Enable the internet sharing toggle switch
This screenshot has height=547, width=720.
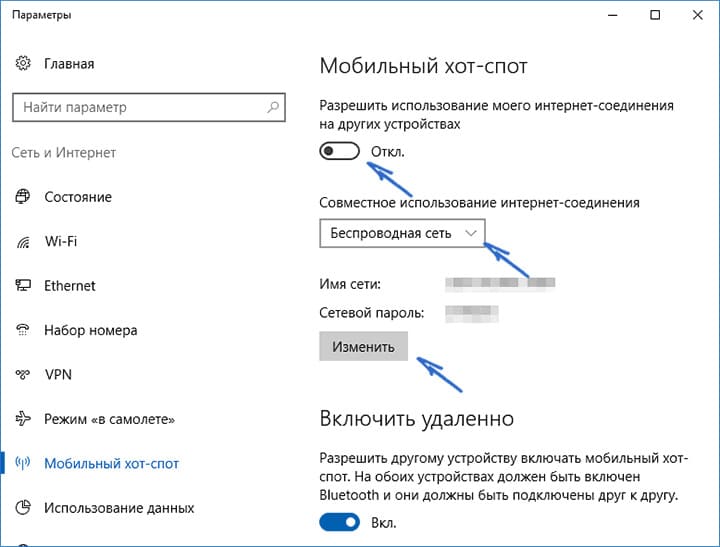(x=339, y=151)
